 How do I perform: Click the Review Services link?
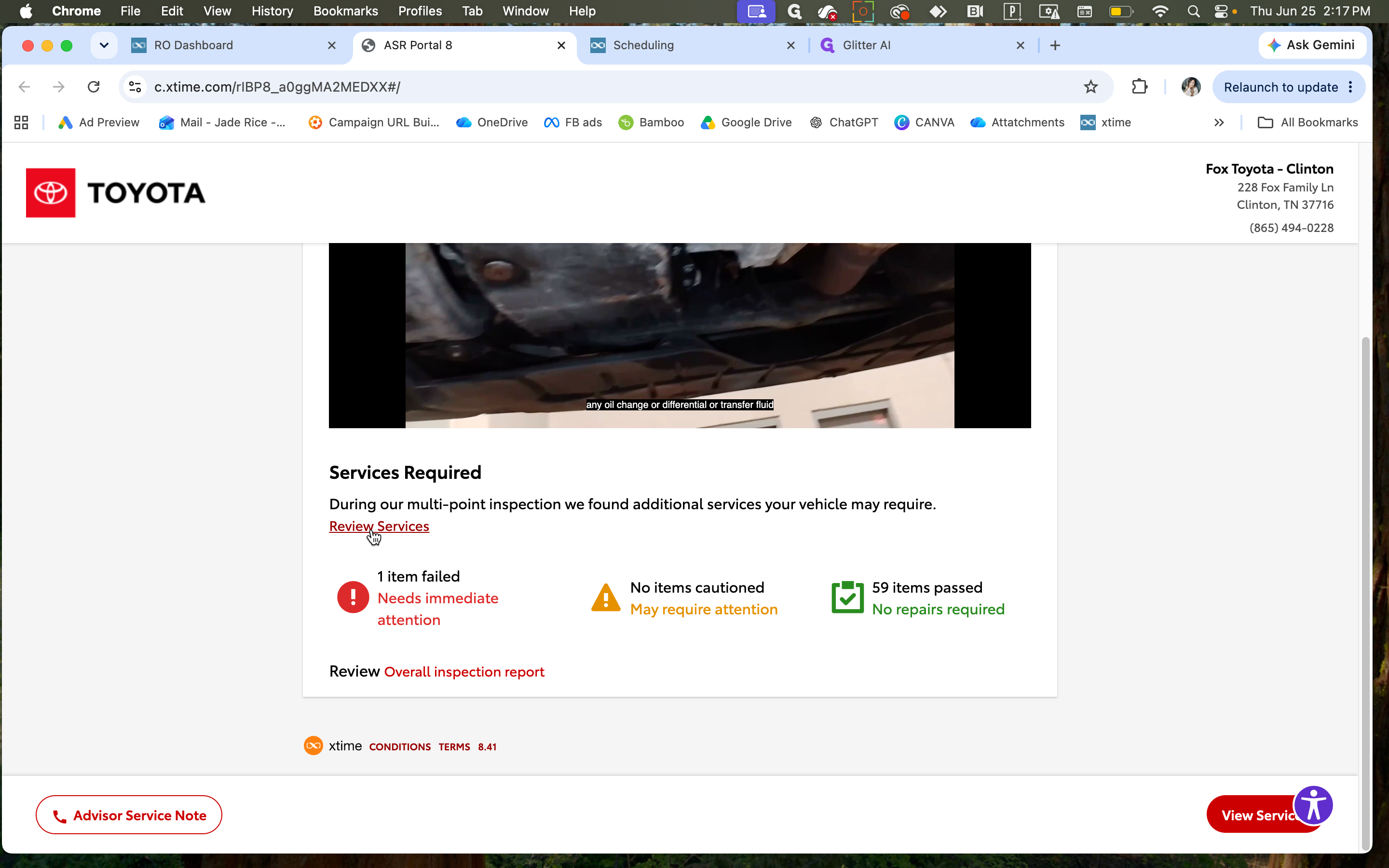point(379,526)
